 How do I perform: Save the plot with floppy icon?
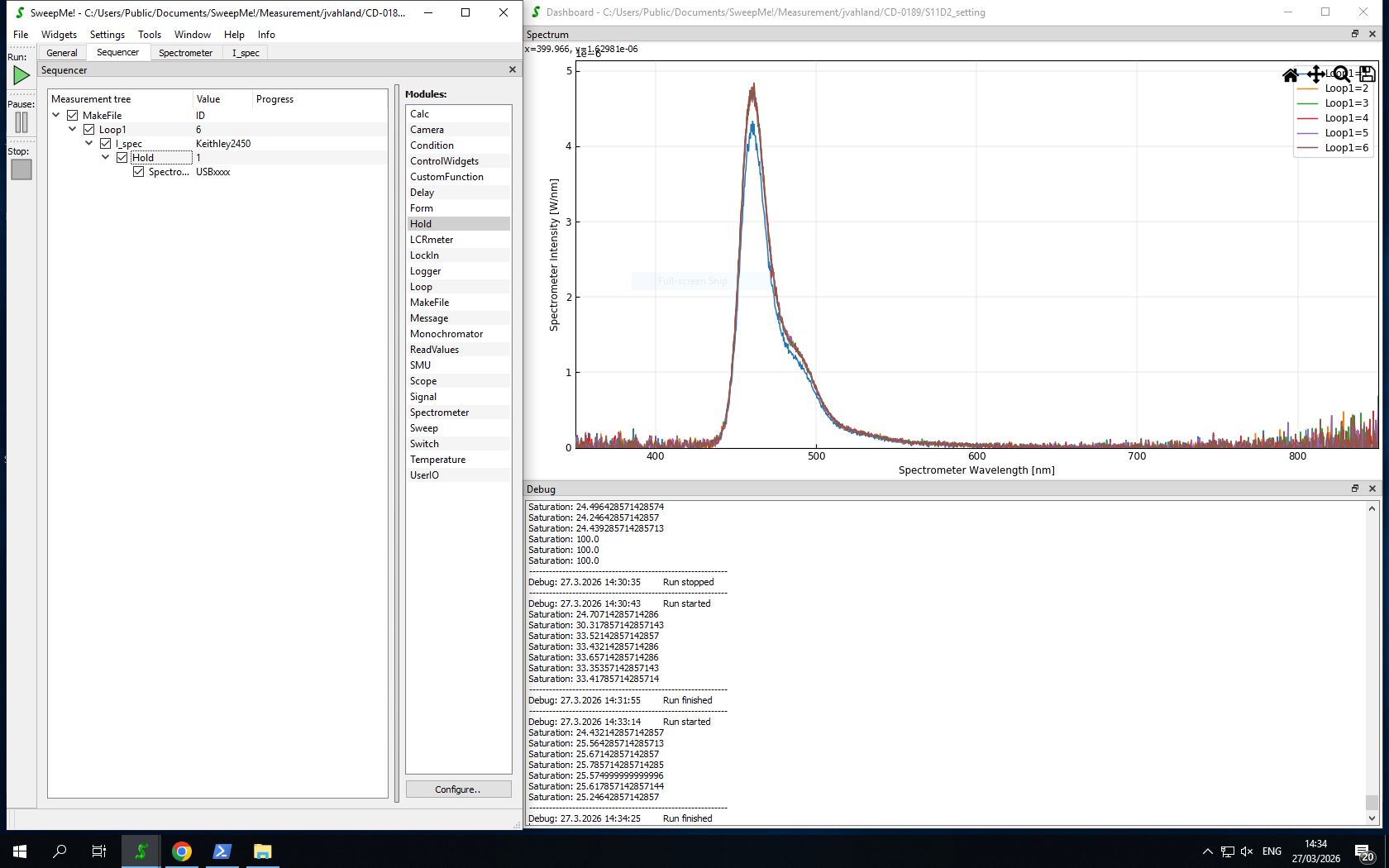coord(1366,74)
